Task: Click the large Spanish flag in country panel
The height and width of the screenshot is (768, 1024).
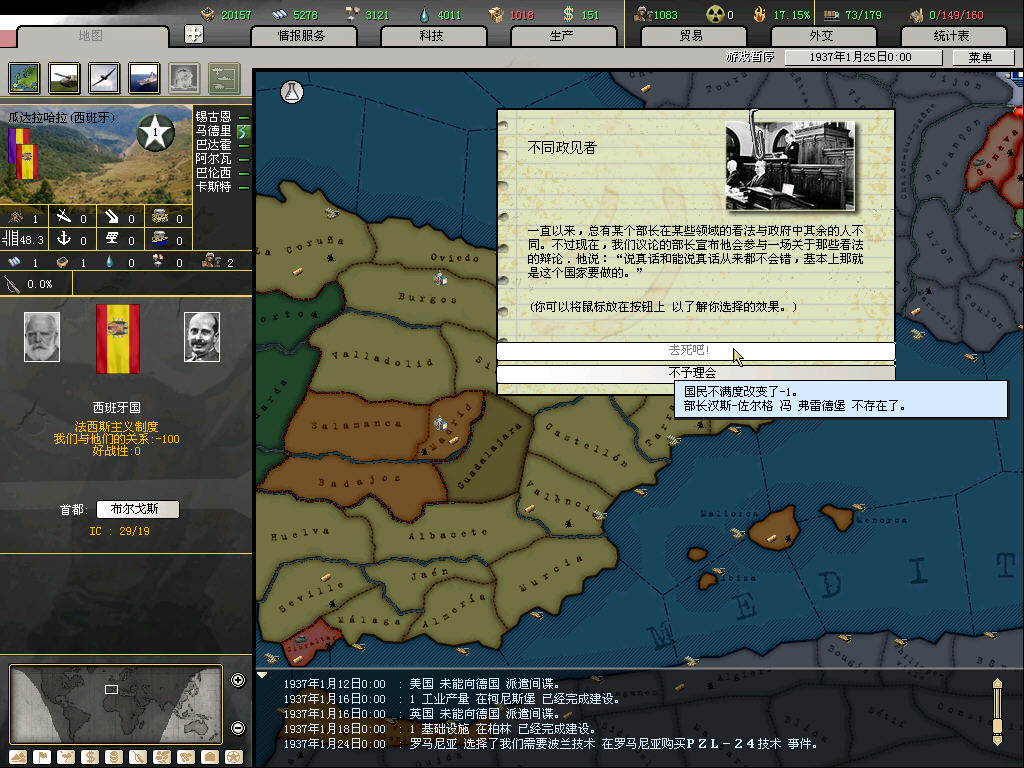Action: click(118, 339)
